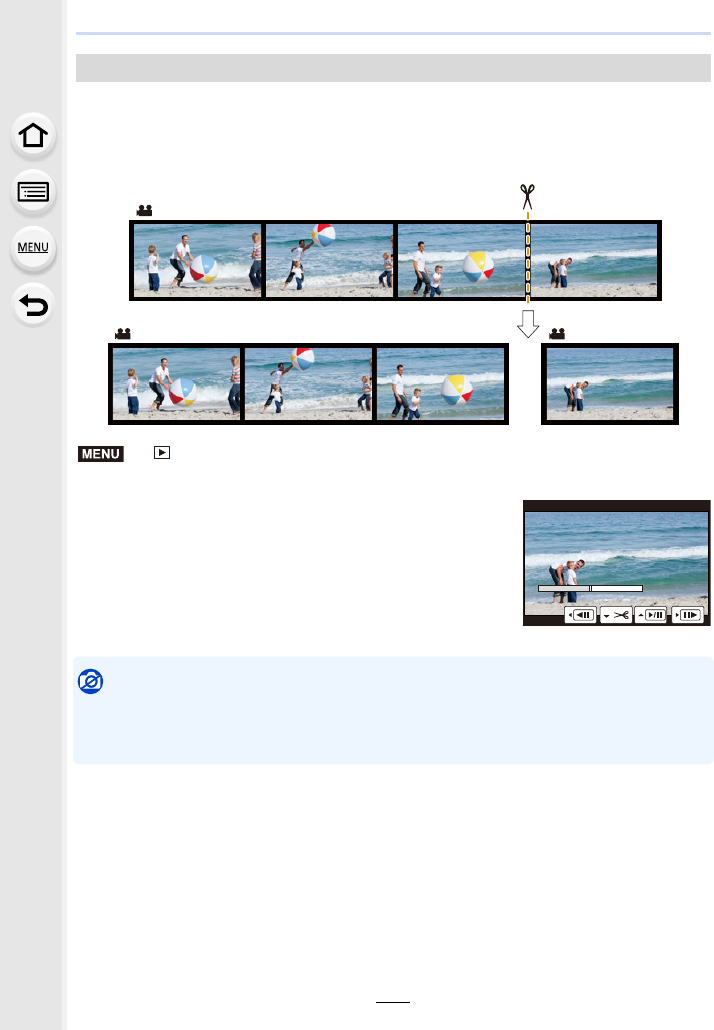Viewport: 714px width, 1030px height.
Task: Click the playback progress bar in preview
Action: (590, 589)
